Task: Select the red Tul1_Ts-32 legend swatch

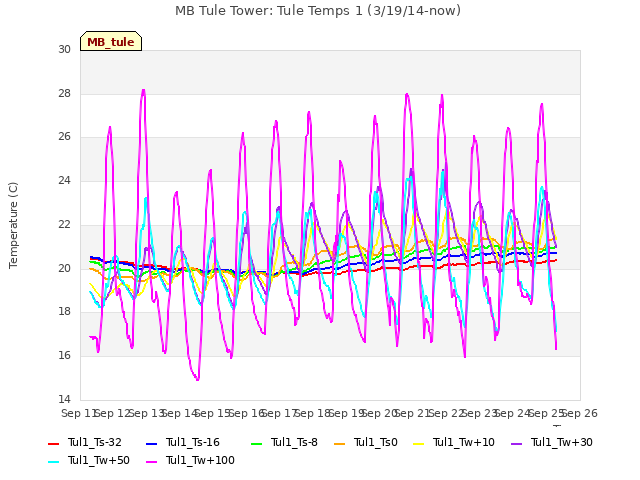Action: (x=53, y=443)
